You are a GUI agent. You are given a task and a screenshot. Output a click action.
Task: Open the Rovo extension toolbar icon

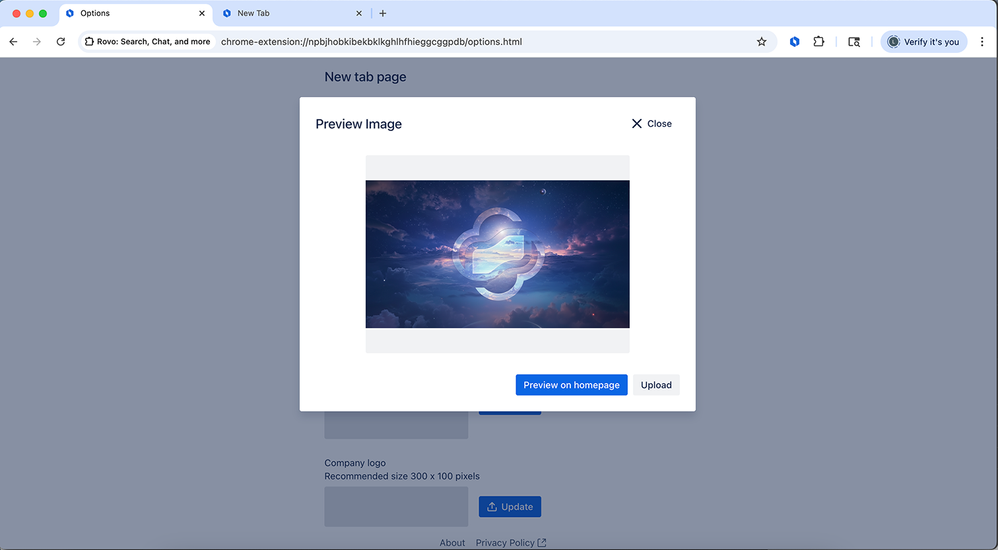[794, 41]
